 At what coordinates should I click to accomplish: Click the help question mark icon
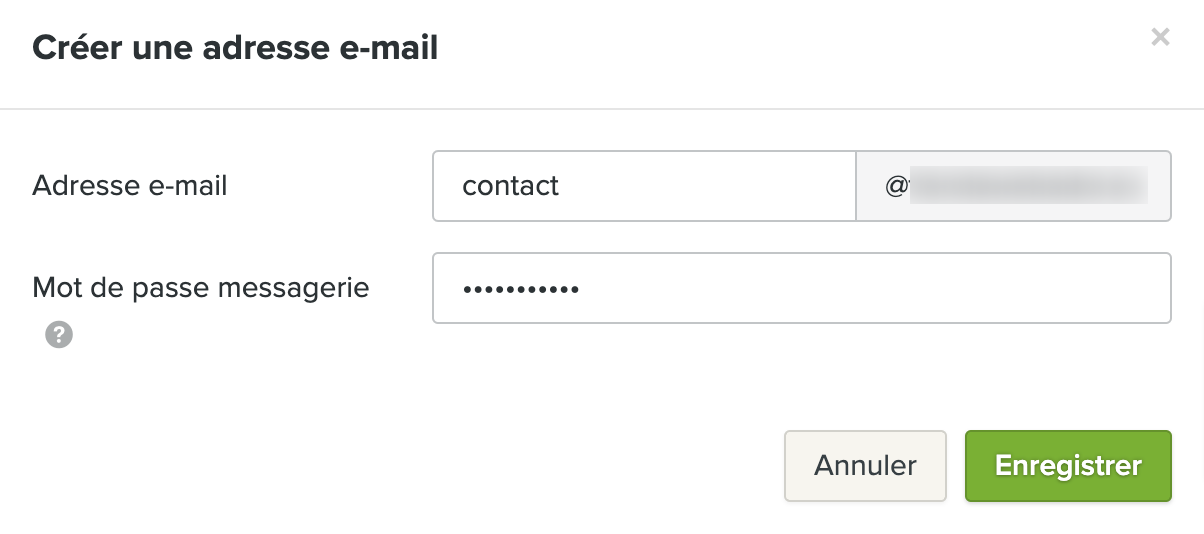coord(59,336)
